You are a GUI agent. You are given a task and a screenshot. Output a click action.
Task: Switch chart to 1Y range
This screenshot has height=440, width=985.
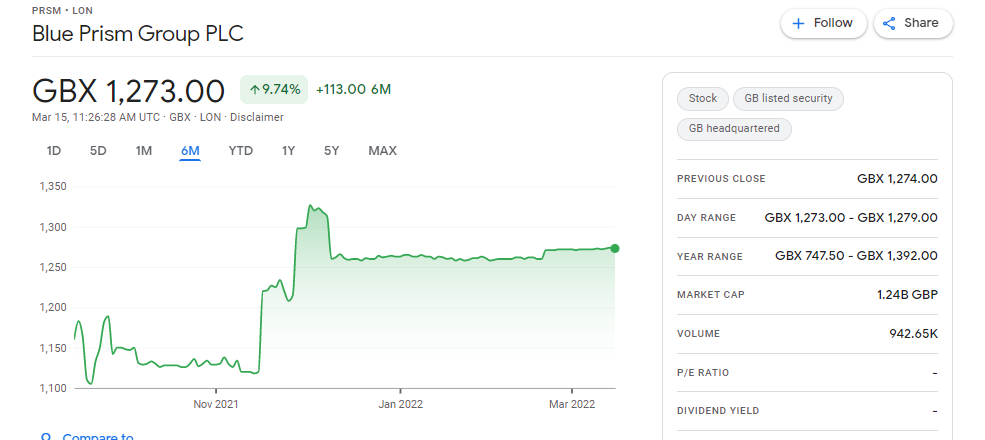click(x=288, y=151)
